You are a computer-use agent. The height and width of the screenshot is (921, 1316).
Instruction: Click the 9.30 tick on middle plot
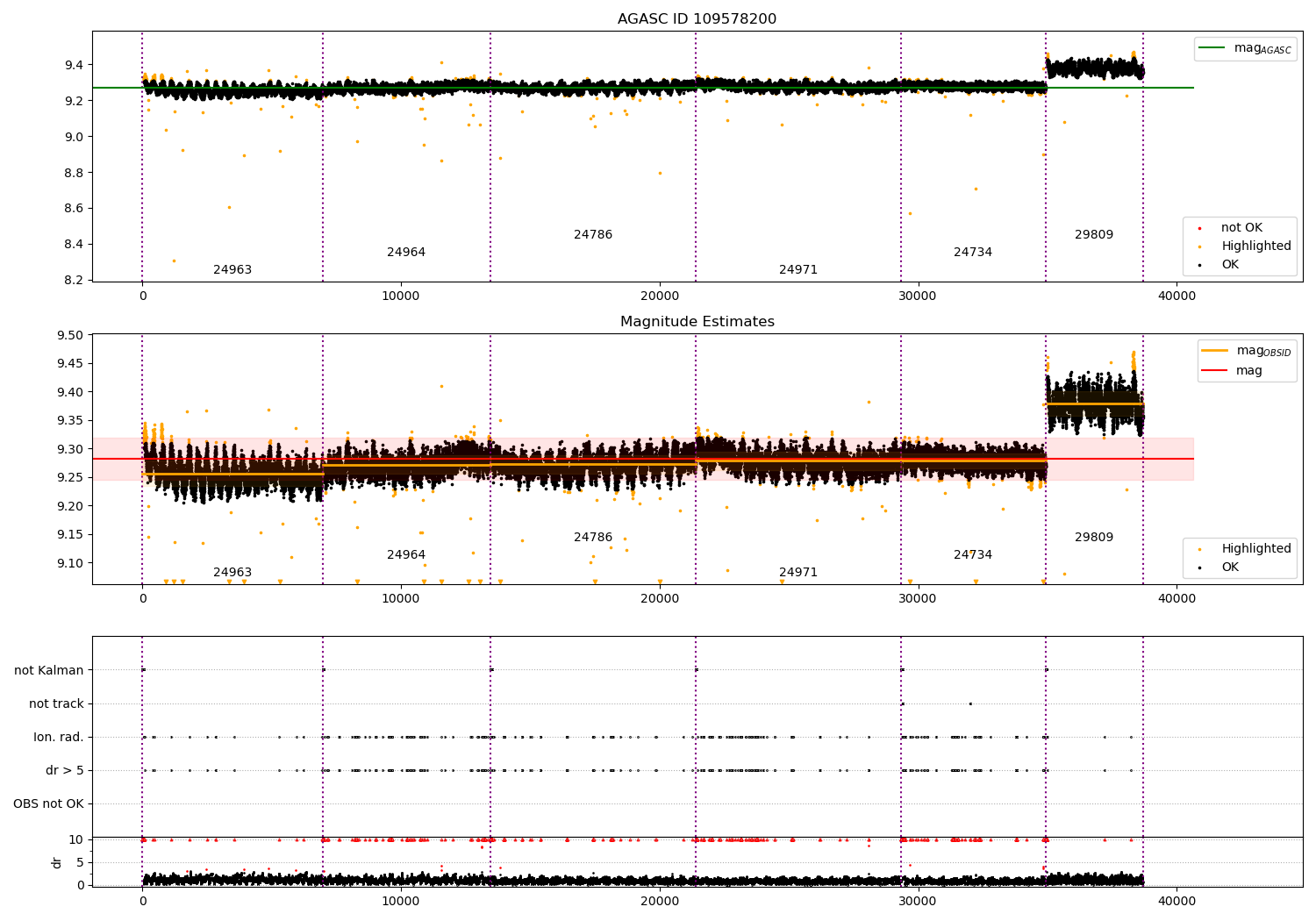pos(70,450)
